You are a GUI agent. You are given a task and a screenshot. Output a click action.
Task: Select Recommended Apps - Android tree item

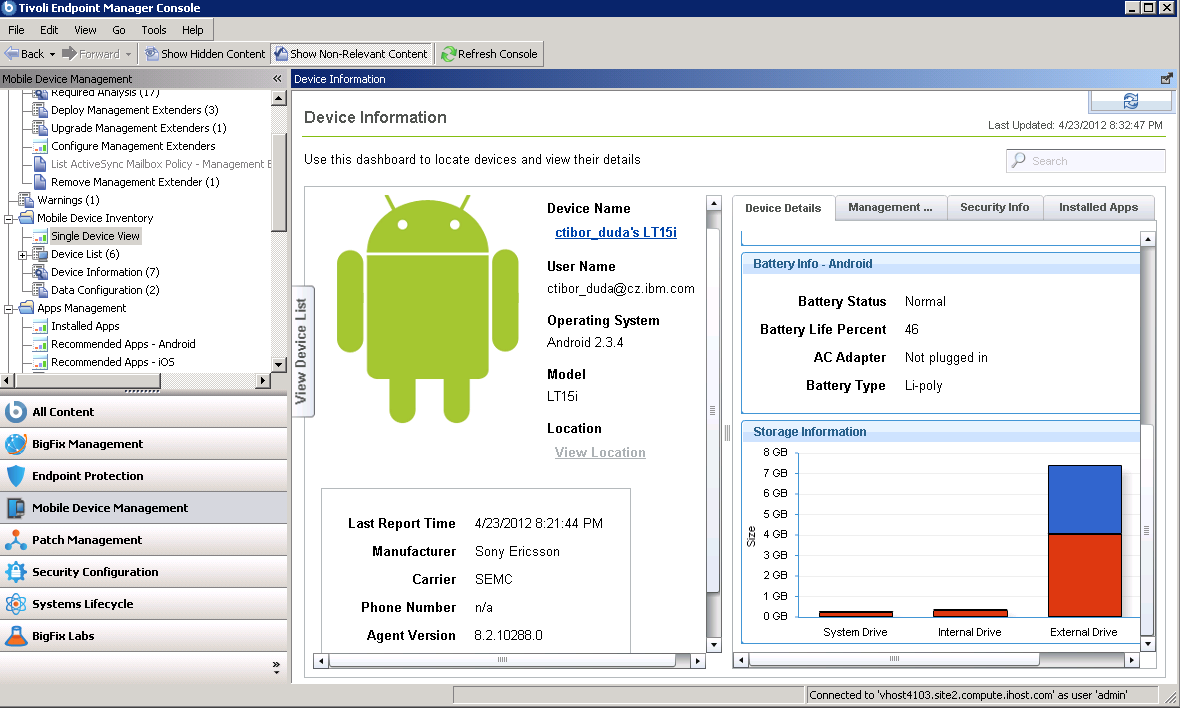[123, 344]
